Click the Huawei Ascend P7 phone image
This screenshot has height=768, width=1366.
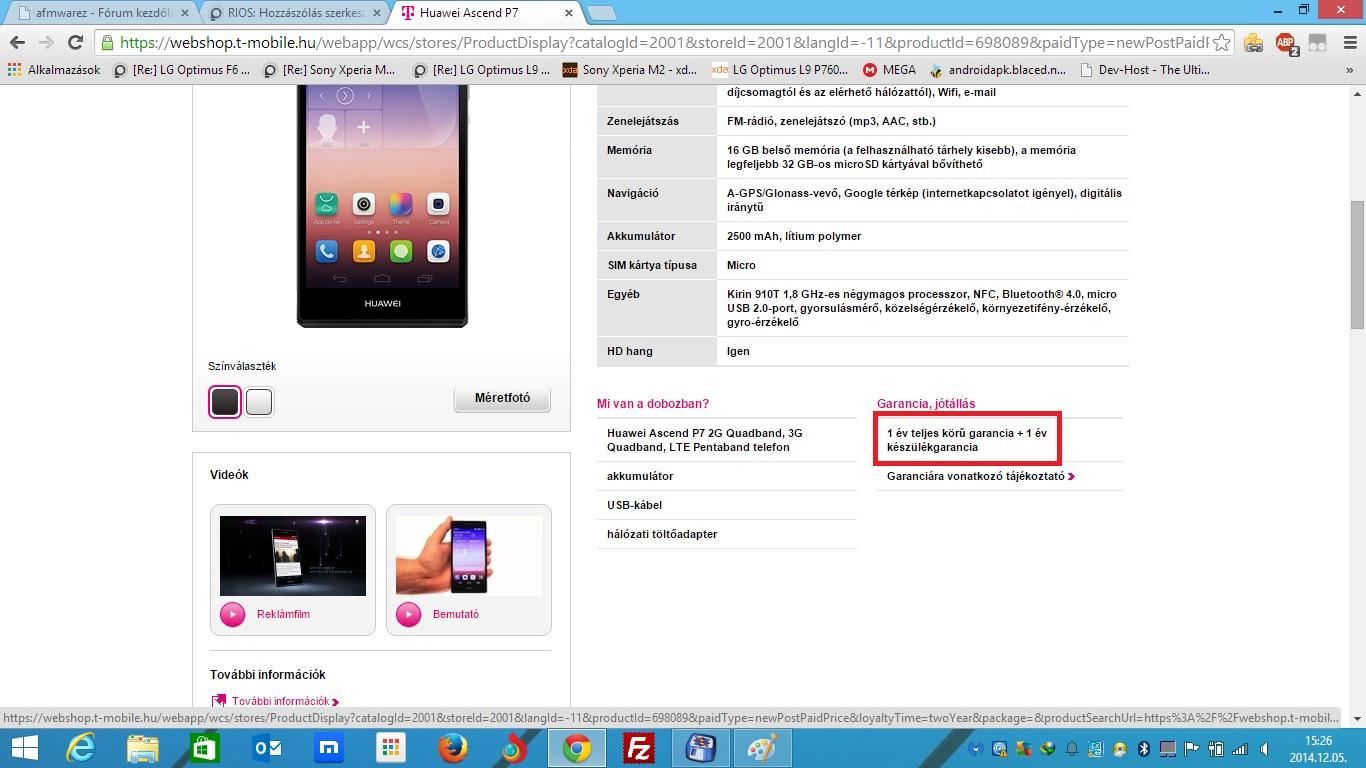[x=382, y=207]
